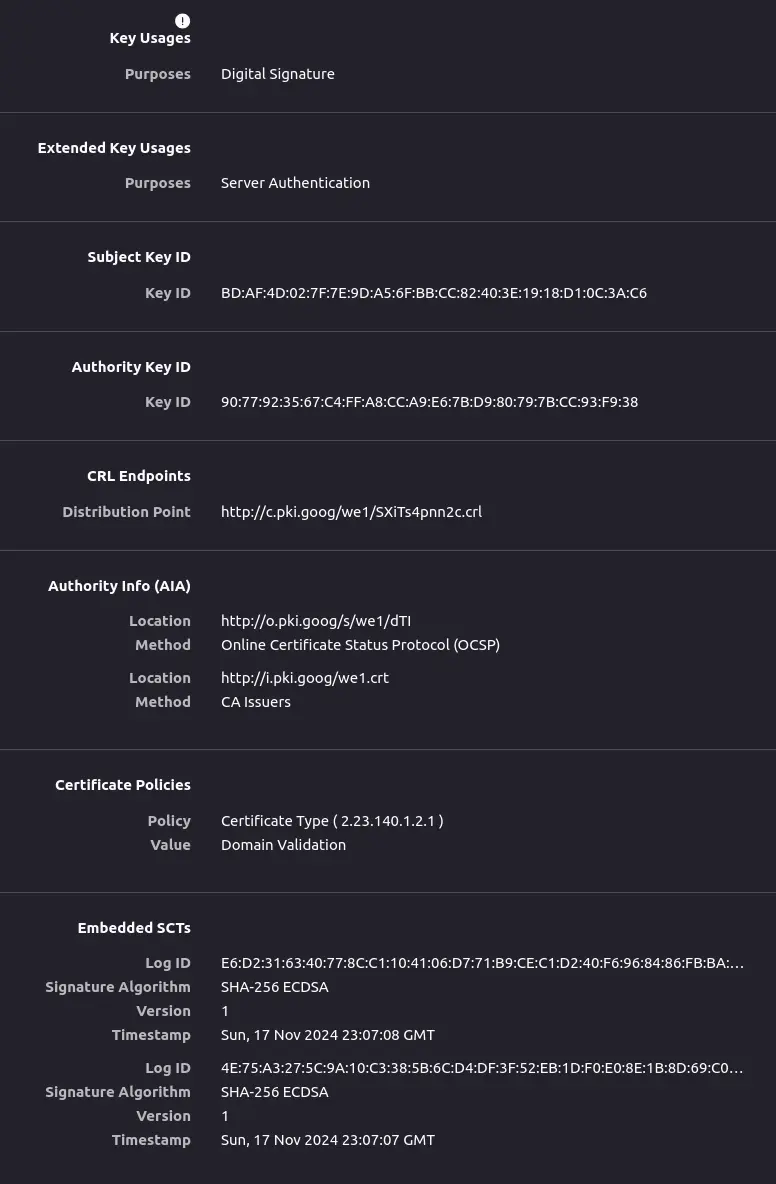Image resolution: width=776 pixels, height=1184 pixels.
Task: Click the OCSP location URL o.pki.goog
Action: [x=316, y=621]
